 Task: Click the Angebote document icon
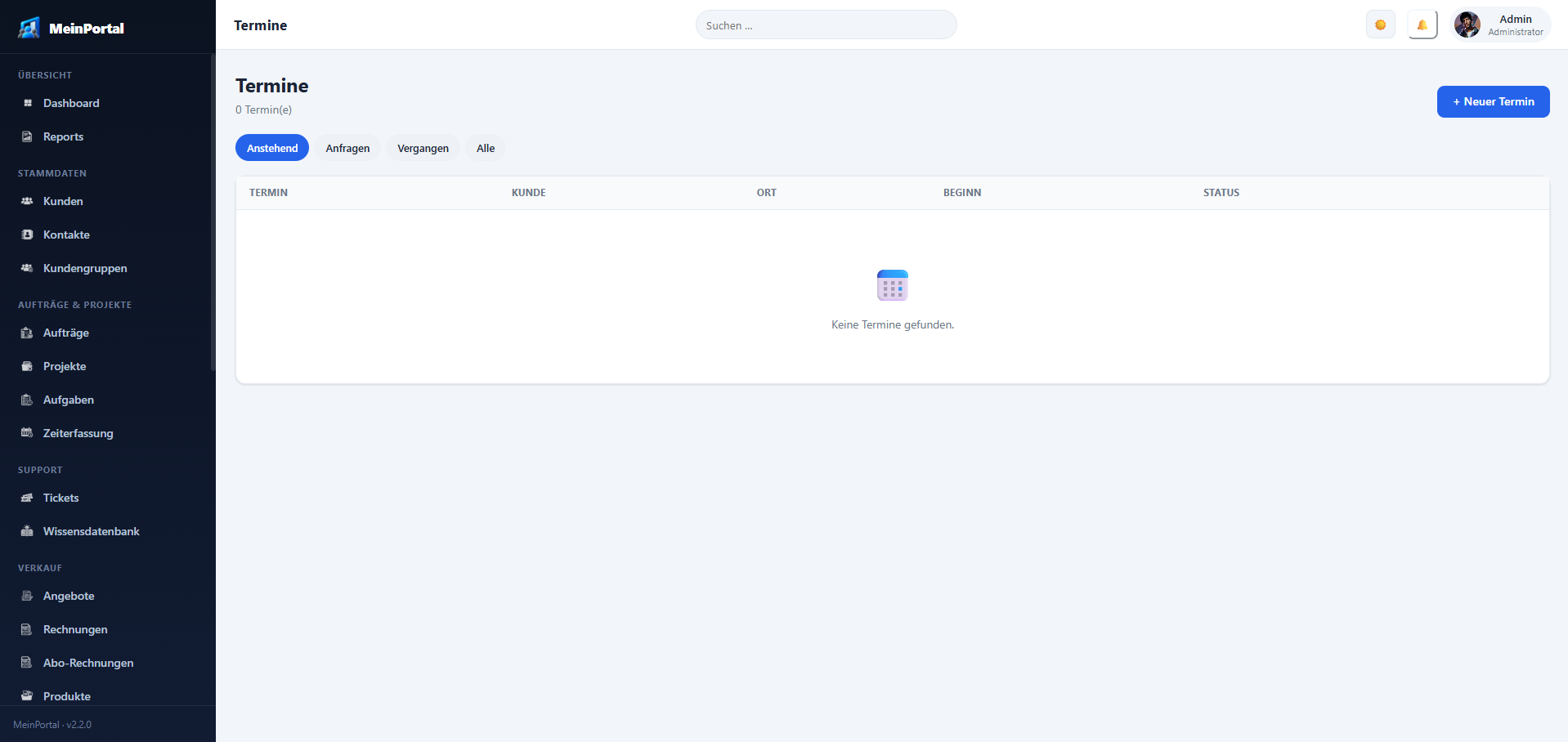pyautogui.click(x=27, y=596)
